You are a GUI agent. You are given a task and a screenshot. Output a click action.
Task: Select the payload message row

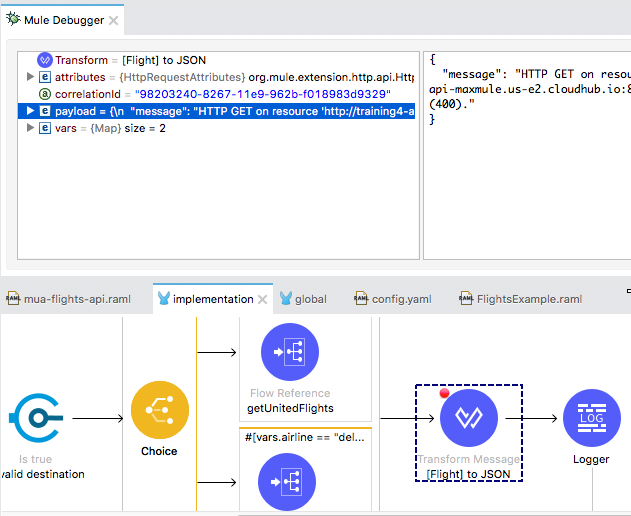pyautogui.click(x=217, y=111)
